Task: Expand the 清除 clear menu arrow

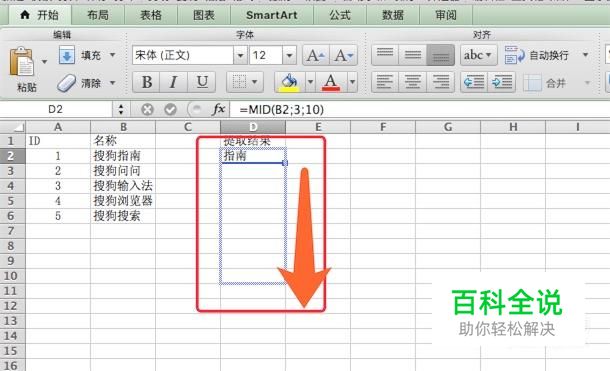Action: (112, 83)
